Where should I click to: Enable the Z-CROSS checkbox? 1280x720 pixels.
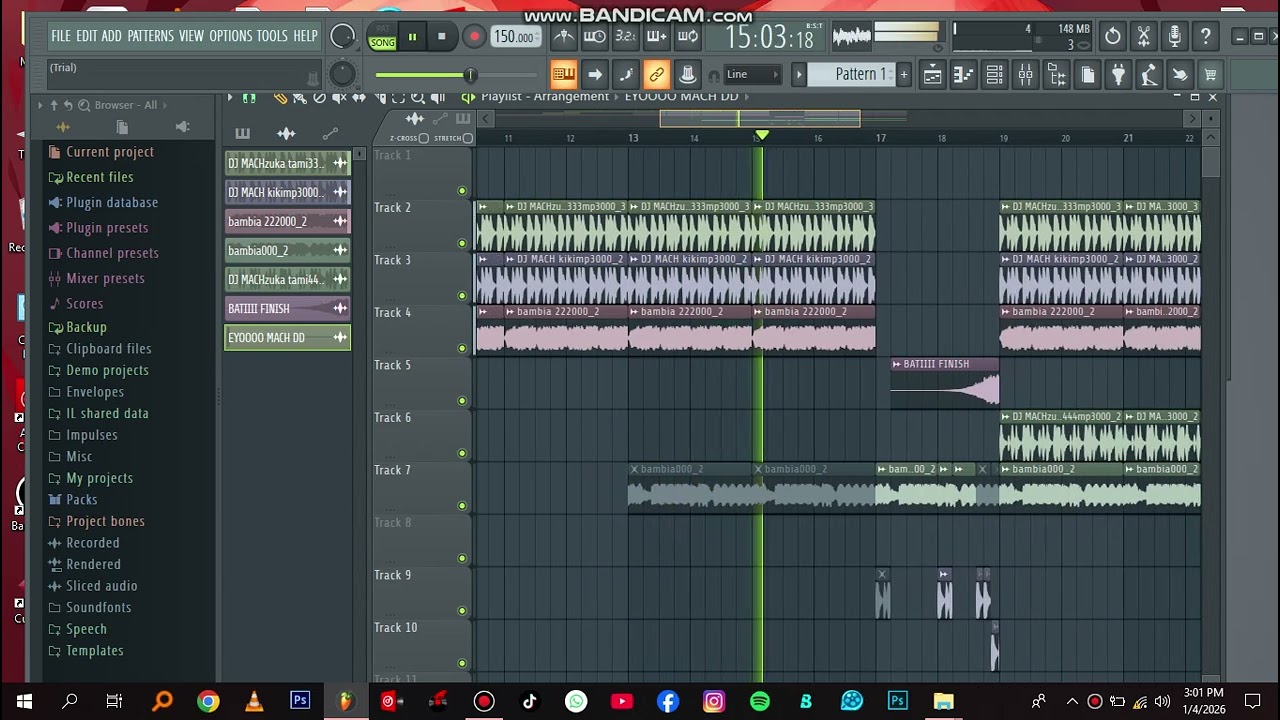point(424,138)
